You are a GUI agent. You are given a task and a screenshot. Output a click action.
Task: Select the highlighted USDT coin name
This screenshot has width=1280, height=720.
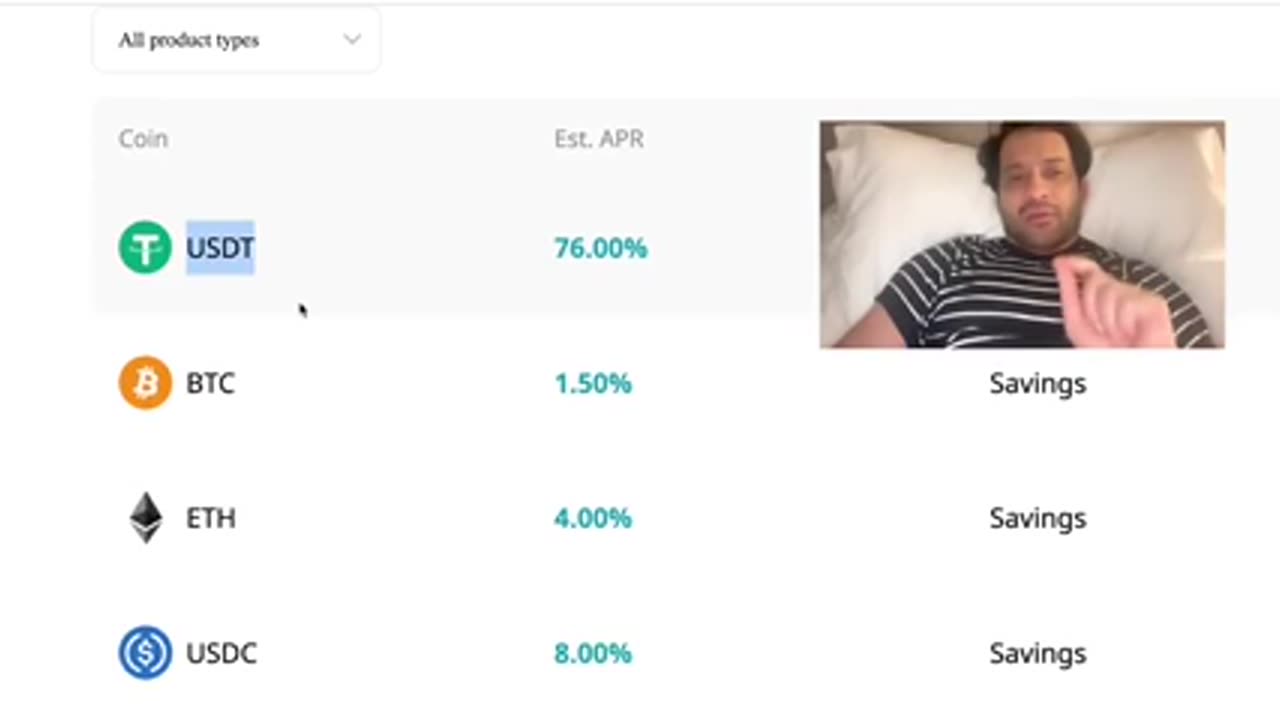pos(220,247)
